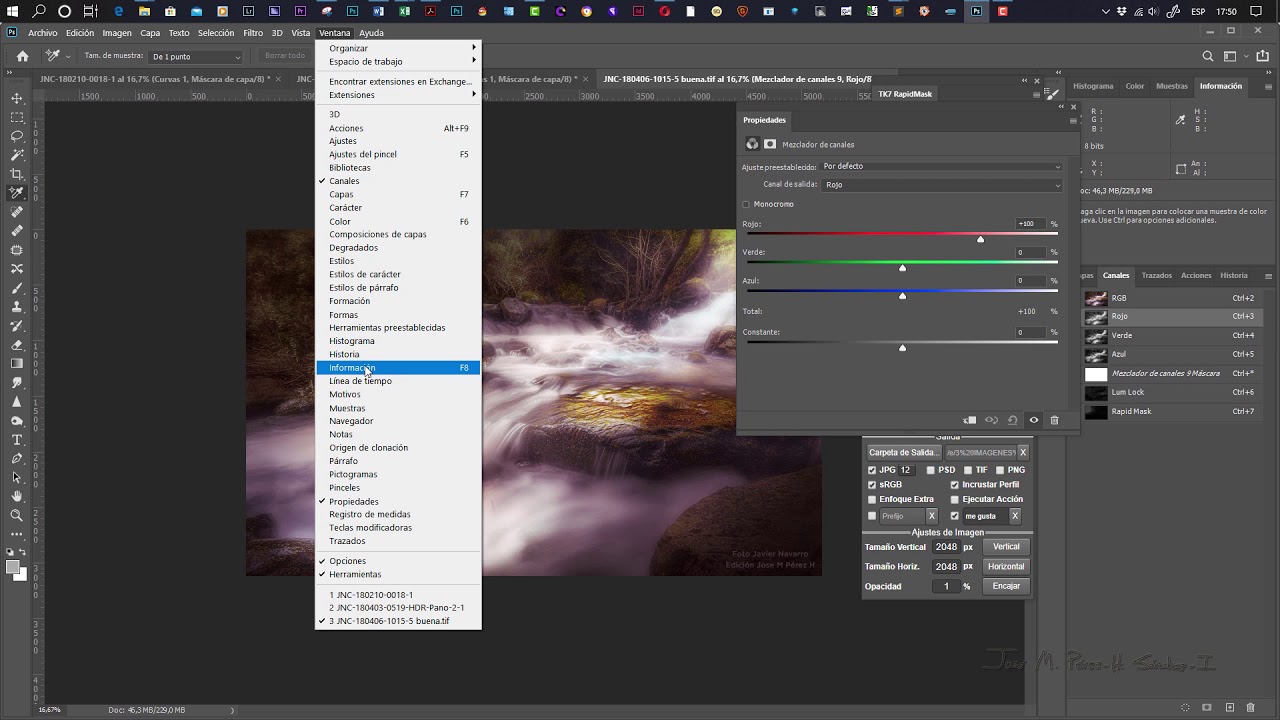Create new channel in Canales panel
1280x720 pixels.
(1230, 708)
